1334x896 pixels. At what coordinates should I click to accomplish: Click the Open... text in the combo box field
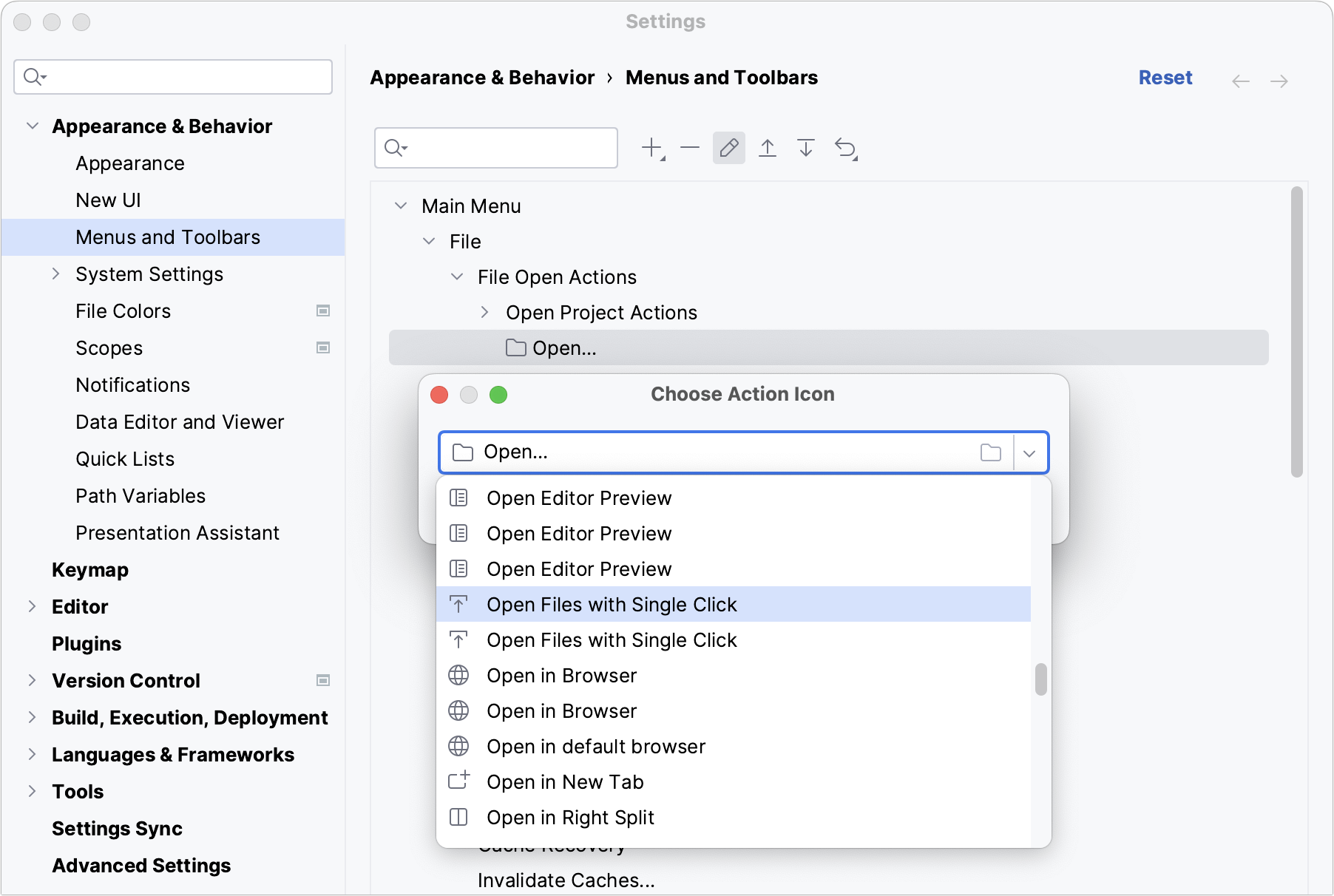(515, 452)
